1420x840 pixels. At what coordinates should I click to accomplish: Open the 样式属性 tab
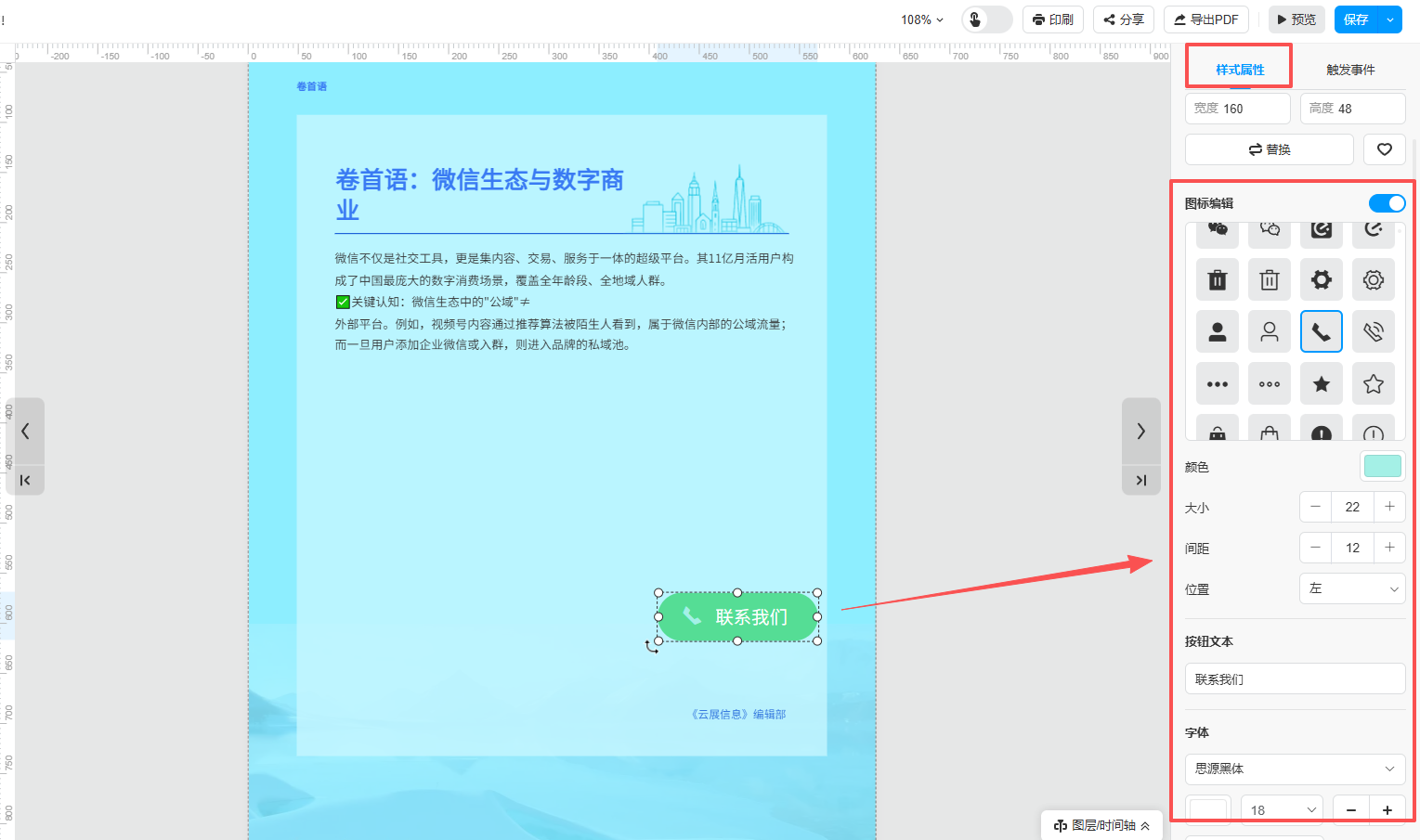click(x=1240, y=70)
